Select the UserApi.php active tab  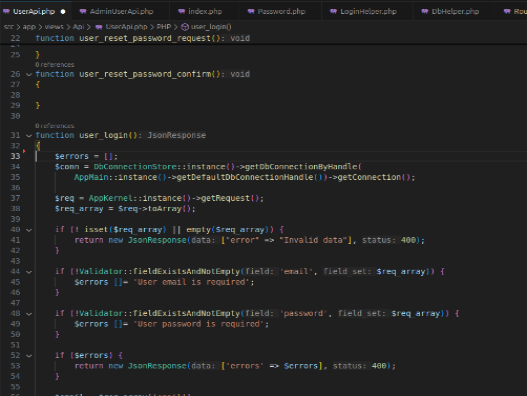[x=34, y=11]
